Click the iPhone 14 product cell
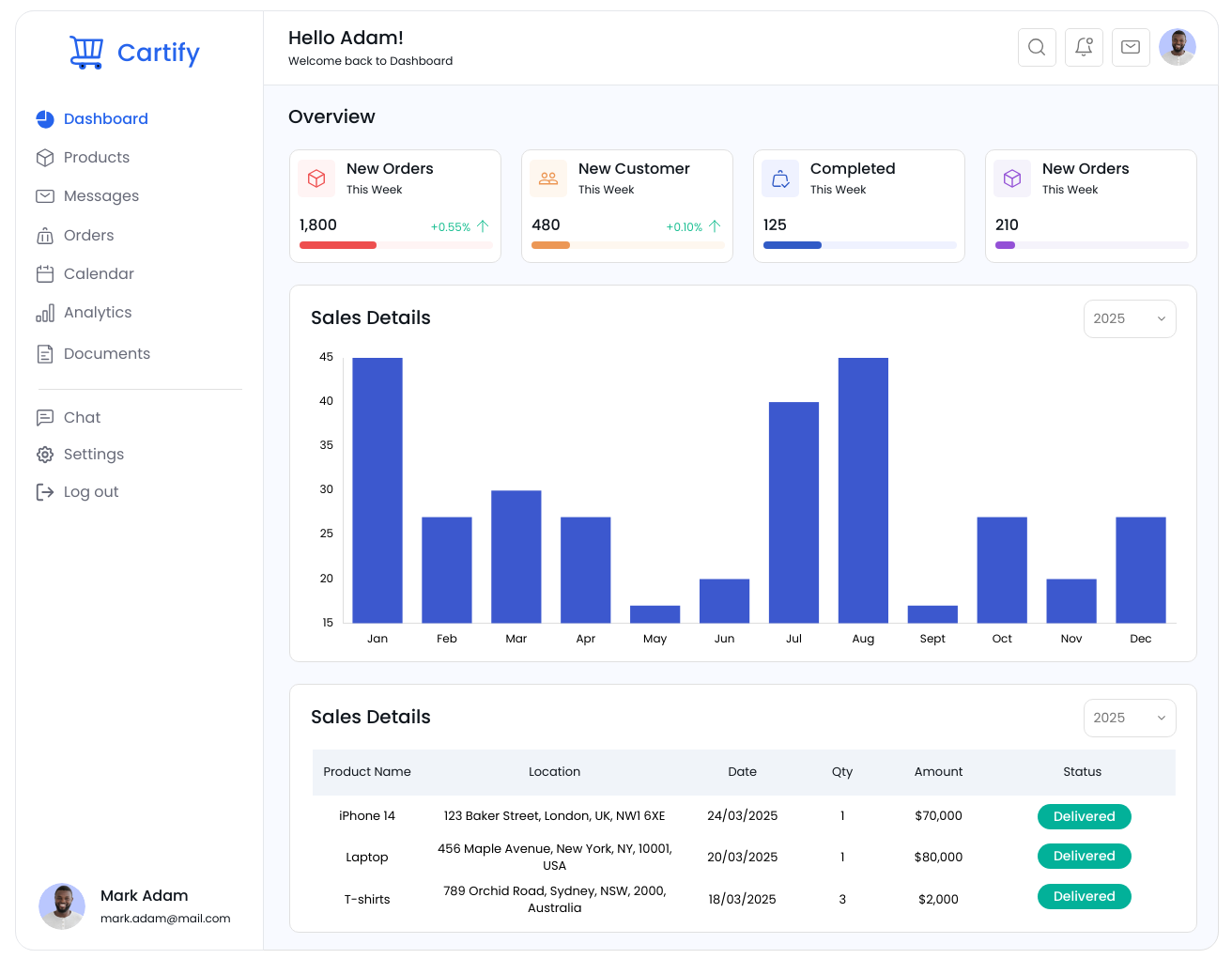Viewport: 1232px width, 959px height. (367, 816)
